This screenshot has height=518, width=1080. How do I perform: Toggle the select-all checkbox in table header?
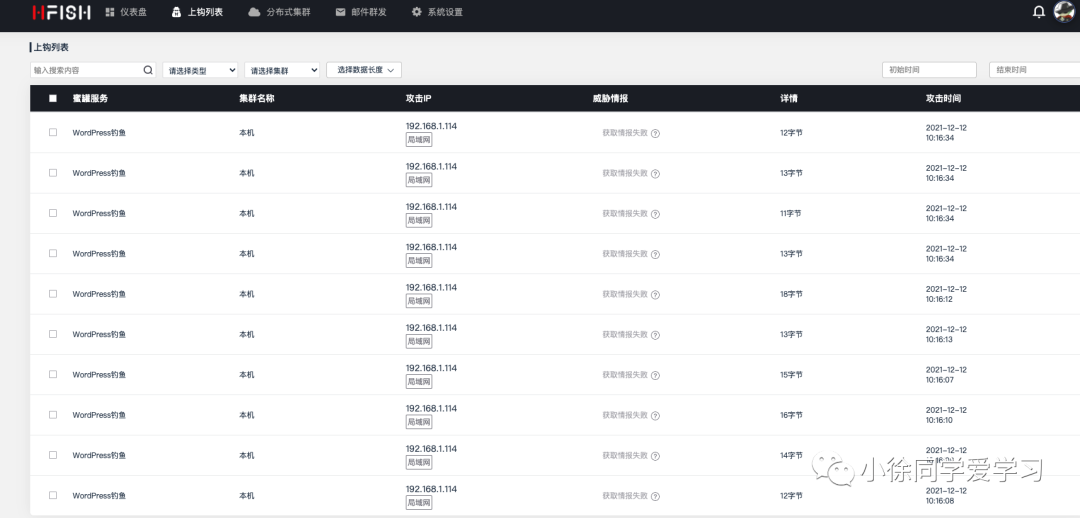[x=53, y=99]
